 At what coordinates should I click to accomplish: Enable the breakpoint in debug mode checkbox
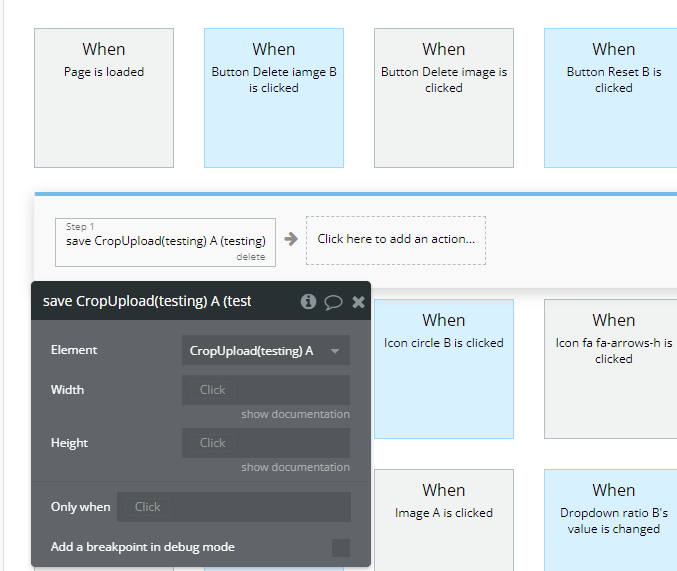pos(341,547)
